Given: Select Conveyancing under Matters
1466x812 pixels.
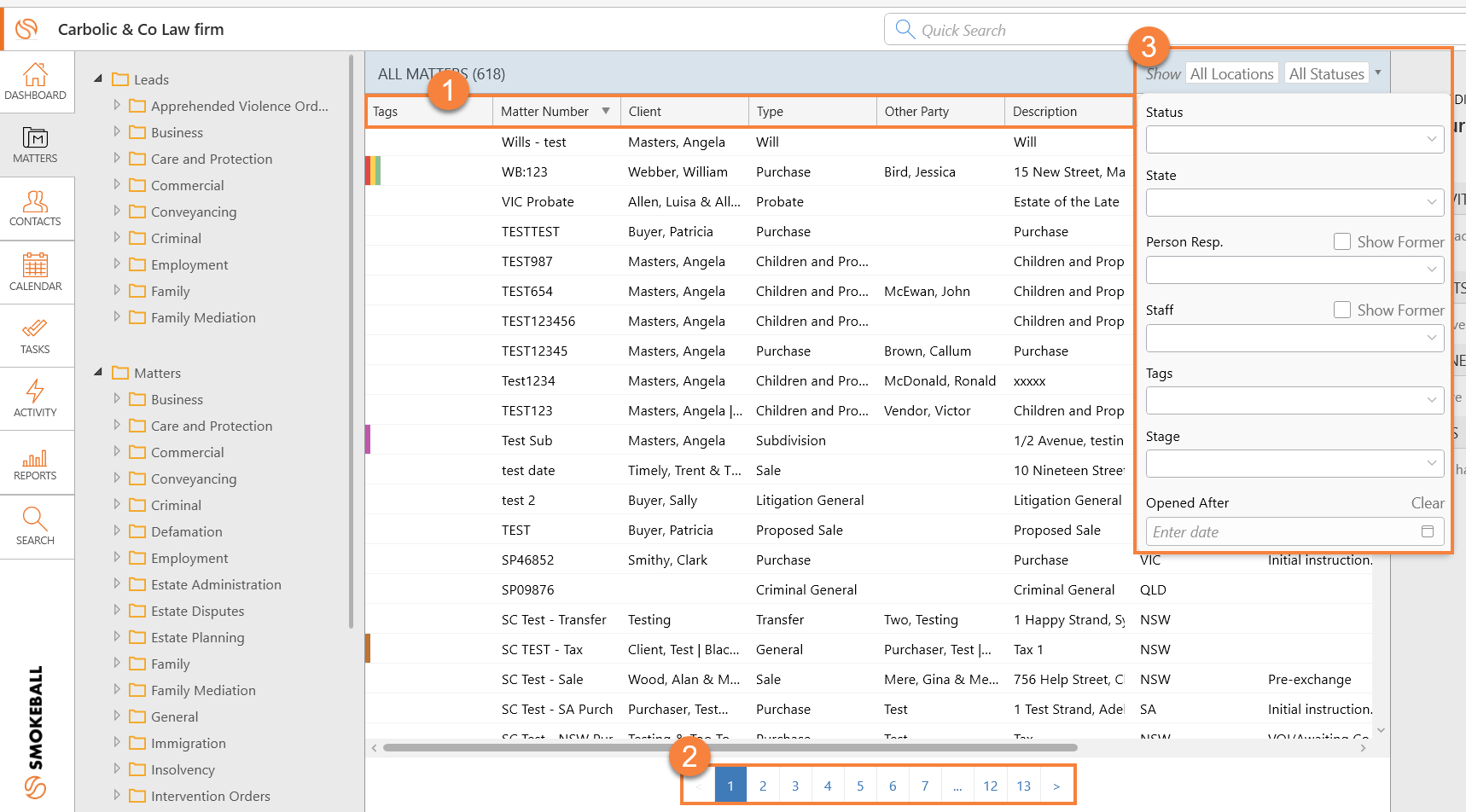Looking at the screenshot, I should (194, 478).
